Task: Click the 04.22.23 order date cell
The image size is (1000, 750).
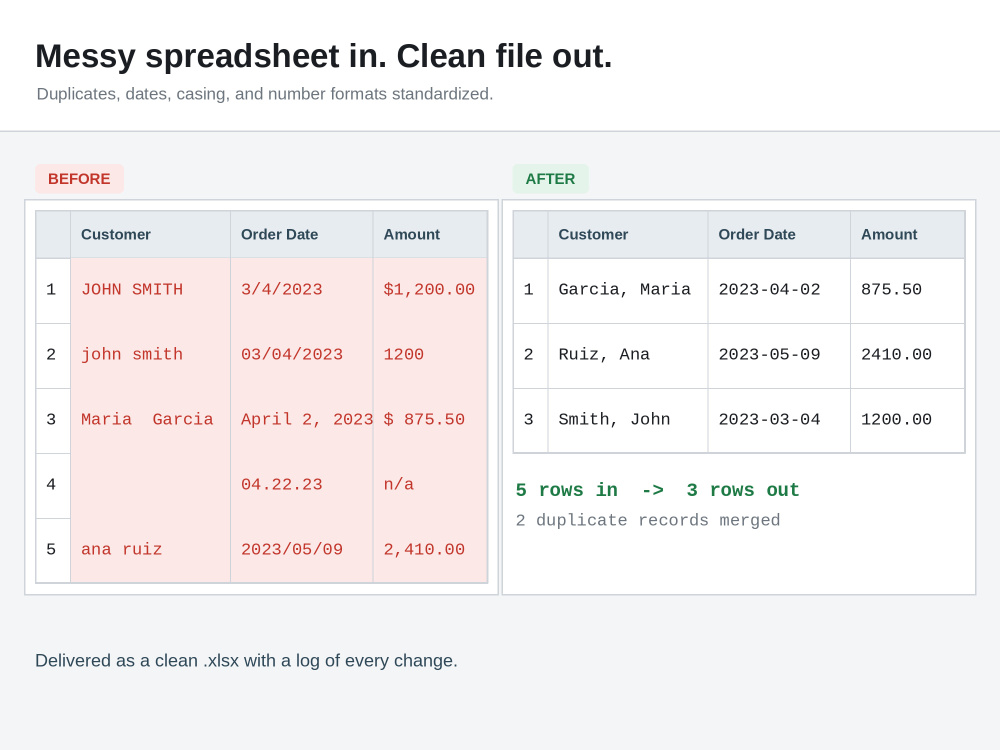Action: [302, 485]
